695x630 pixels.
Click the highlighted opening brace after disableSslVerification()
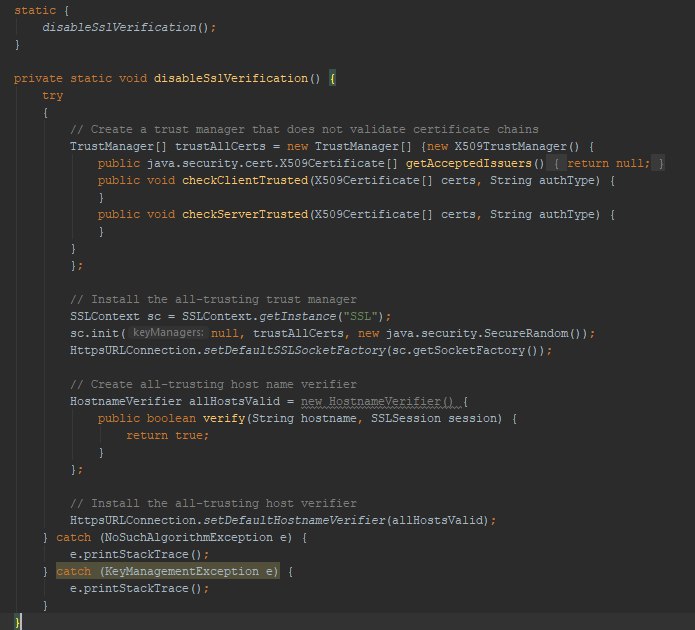pyautogui.click(x=332, y=78)
